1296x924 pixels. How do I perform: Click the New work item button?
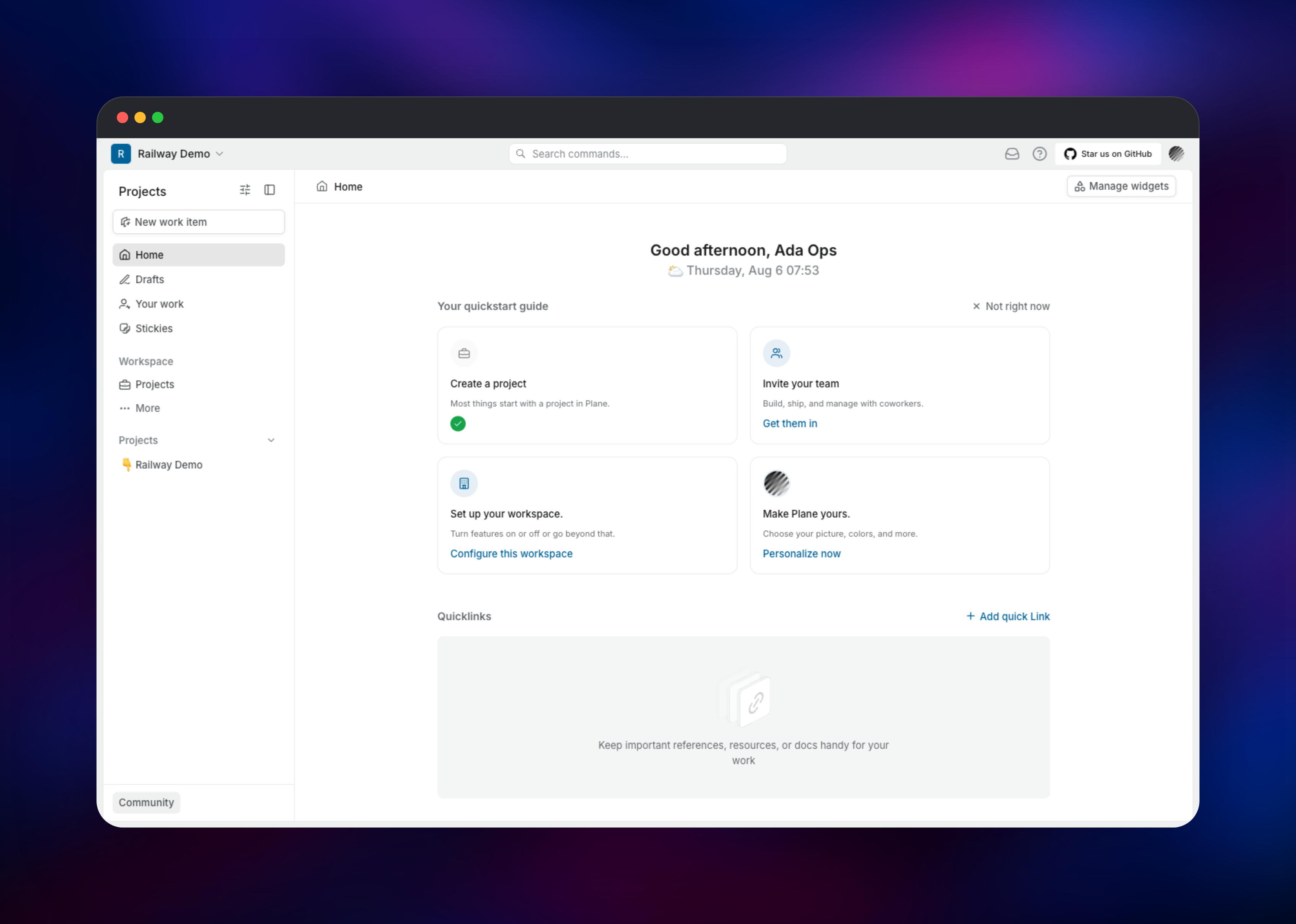198,222
